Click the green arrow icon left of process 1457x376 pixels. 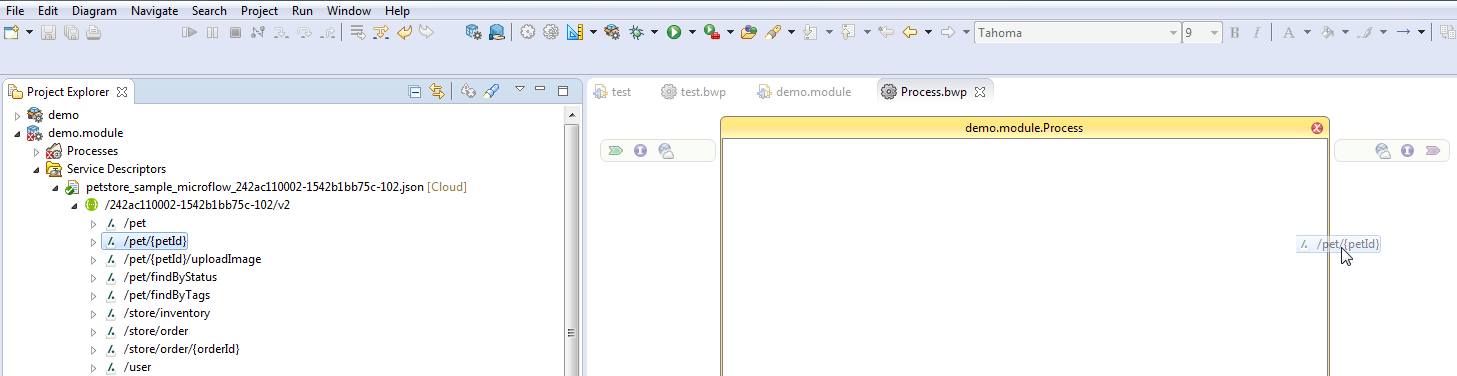[616, 151]
